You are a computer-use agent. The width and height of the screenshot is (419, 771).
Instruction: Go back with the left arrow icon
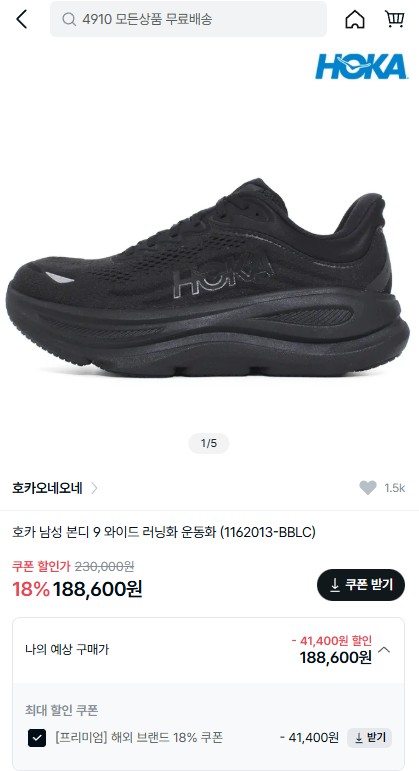(22, 19)
